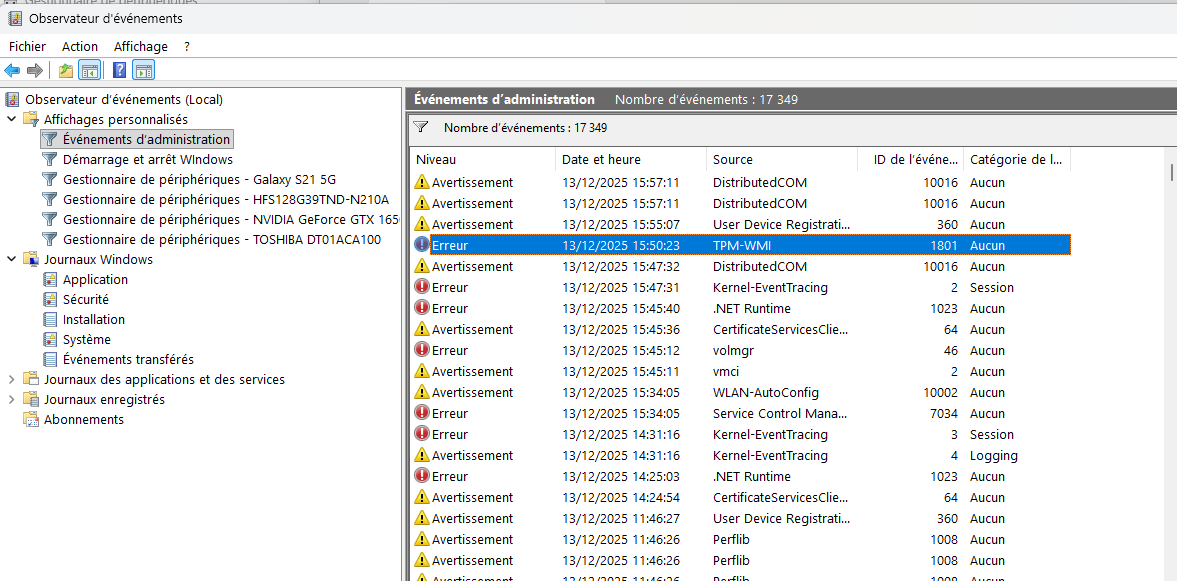The image size is (1177, 581).
Task: Click the funnel icon beside Démarrage et arrêt WIndows
Action: 50,159
